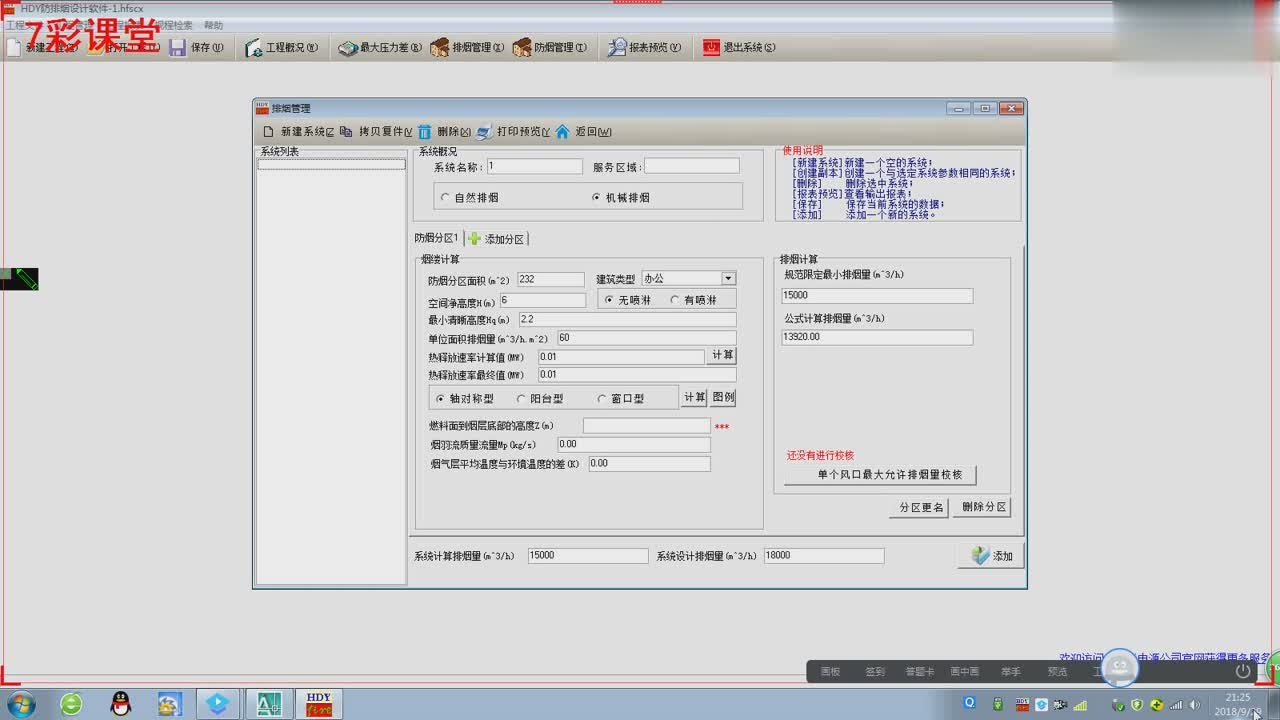Open QQ penguin icon in taskbar
The image size is (1280, 720).
coord(121,704)
